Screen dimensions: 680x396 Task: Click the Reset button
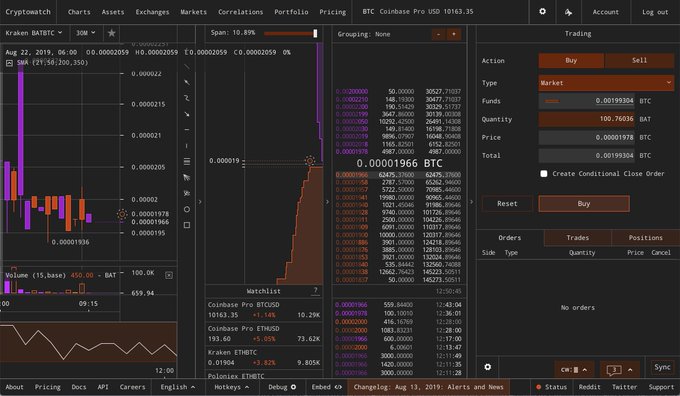pos(507,203)
